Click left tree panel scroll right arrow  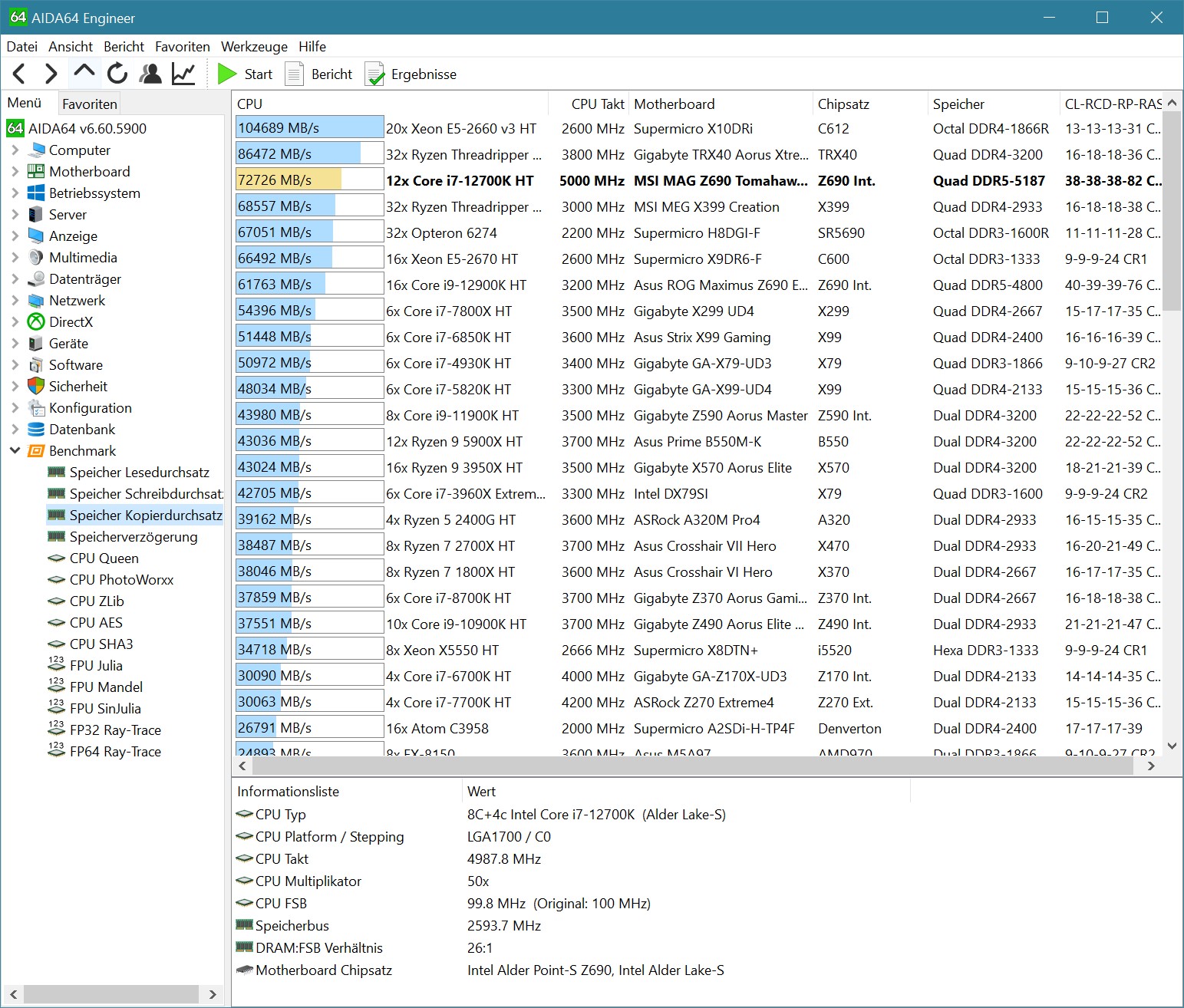(x=213, y=994)
